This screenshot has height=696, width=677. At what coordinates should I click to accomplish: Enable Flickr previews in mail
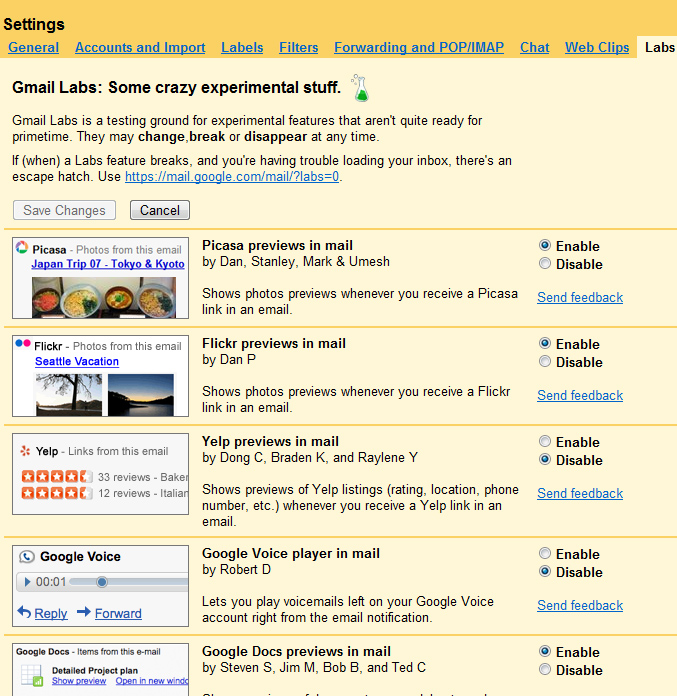point(545,344)
